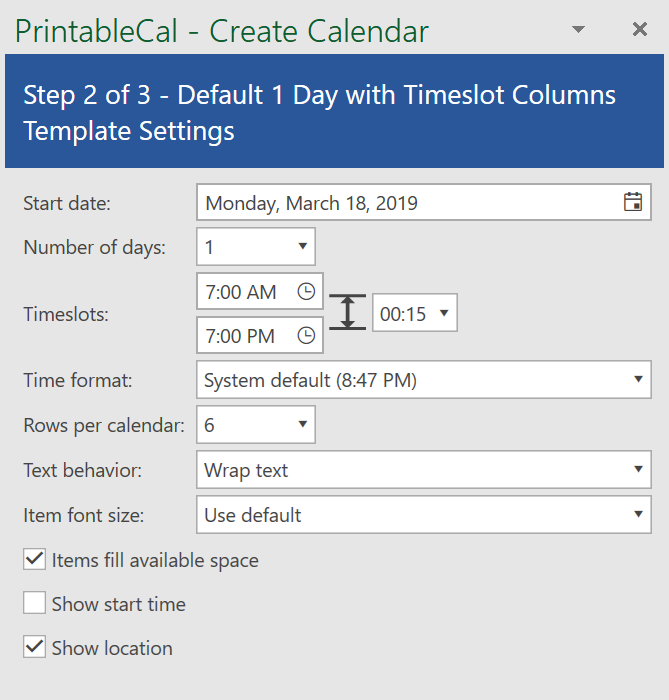Click the clock icon beside 7:00 PM
Viewport: 669px width, 700px height.
[x=307, y=336]
